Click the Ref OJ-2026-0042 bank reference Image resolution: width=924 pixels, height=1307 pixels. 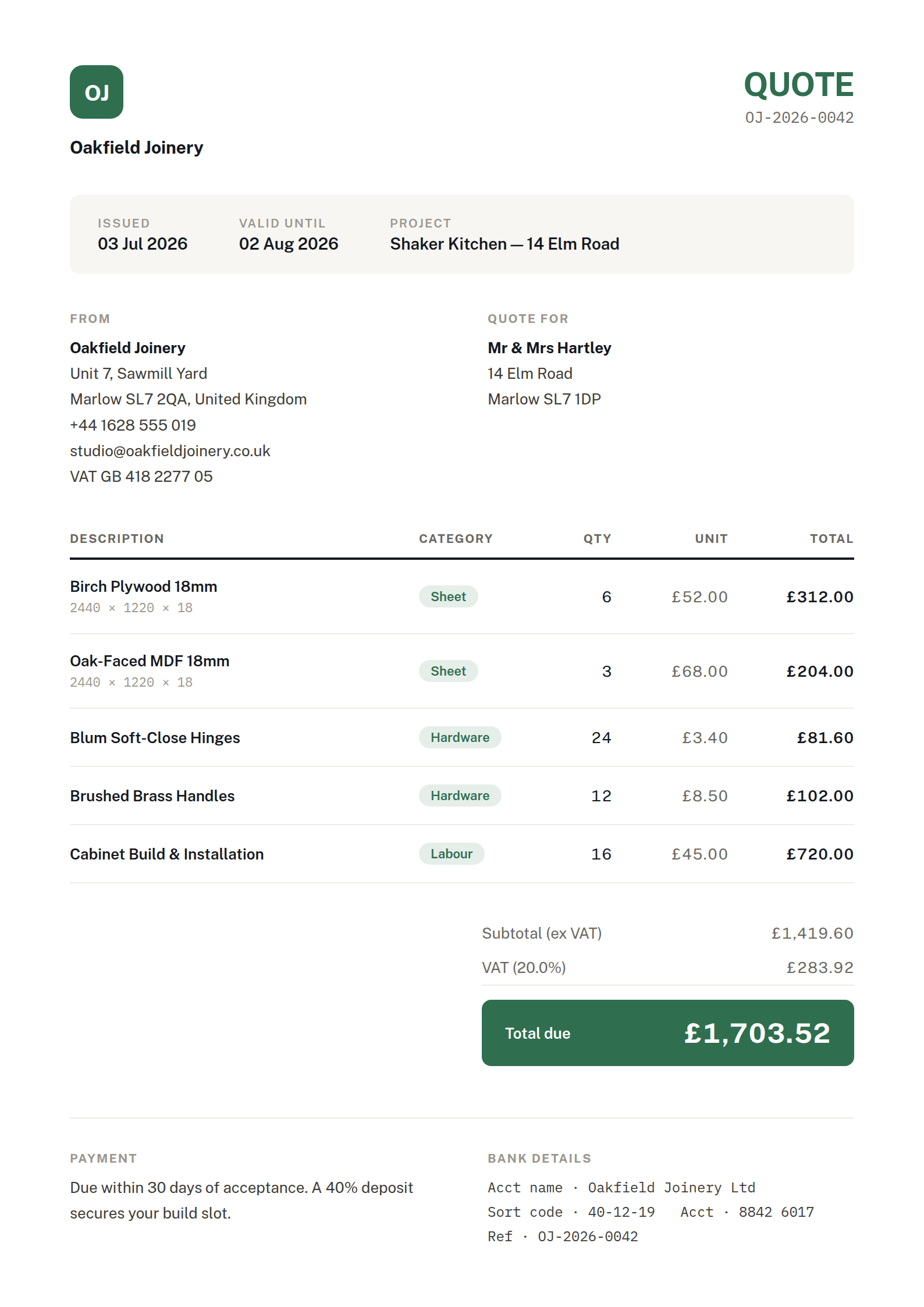point(563,1237)
